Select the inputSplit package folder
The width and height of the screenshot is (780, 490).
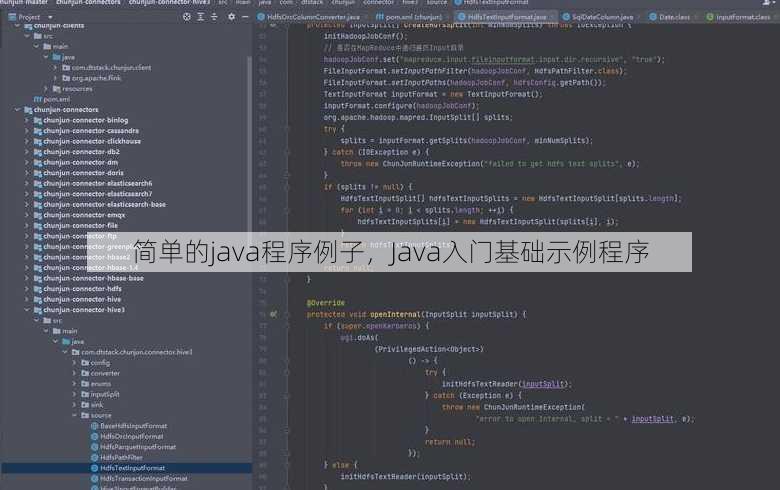coord(100,394)
